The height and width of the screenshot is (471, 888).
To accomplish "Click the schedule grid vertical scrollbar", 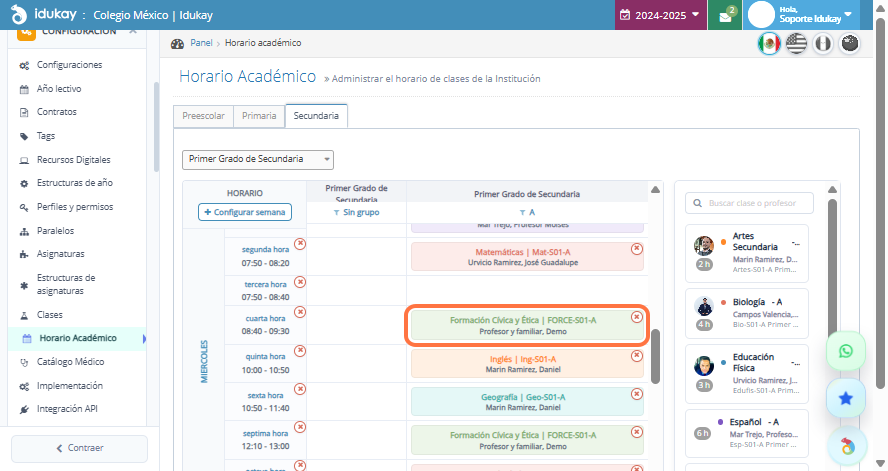I will coord(655,357).
